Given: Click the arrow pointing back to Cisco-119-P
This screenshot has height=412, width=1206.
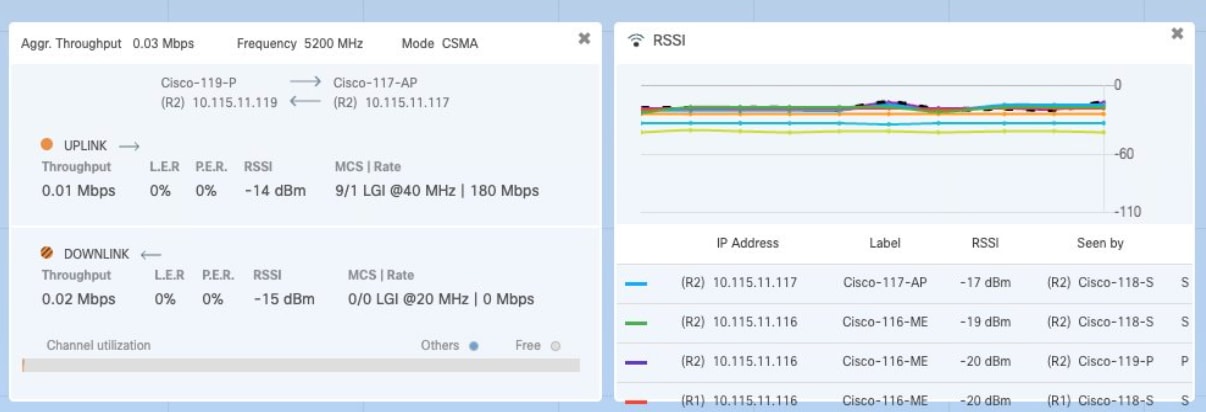Looking at the screenshot, I should 305,101.
